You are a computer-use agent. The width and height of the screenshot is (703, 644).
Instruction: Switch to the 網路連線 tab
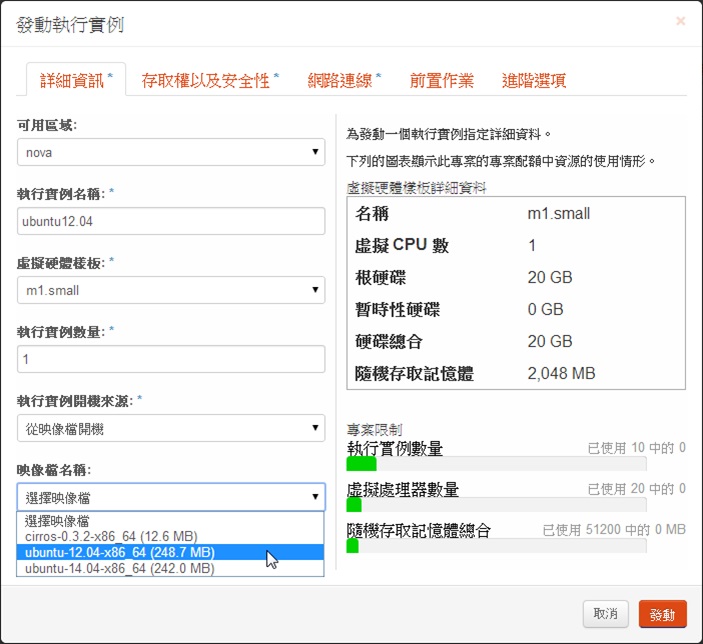point(344,81)
